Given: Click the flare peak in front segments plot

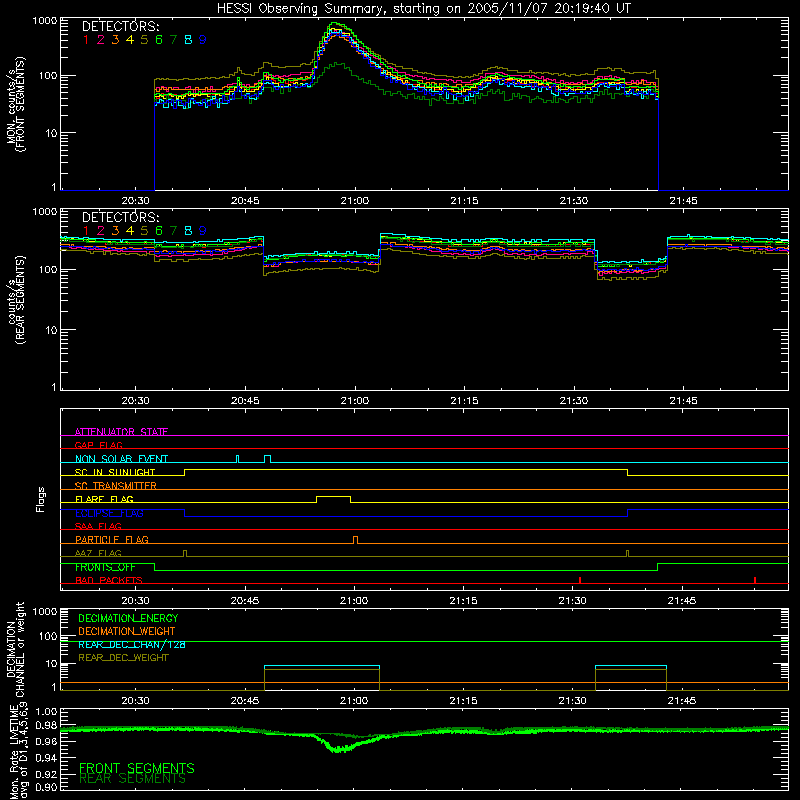Looking at the screenshot, I should point(335,24).
